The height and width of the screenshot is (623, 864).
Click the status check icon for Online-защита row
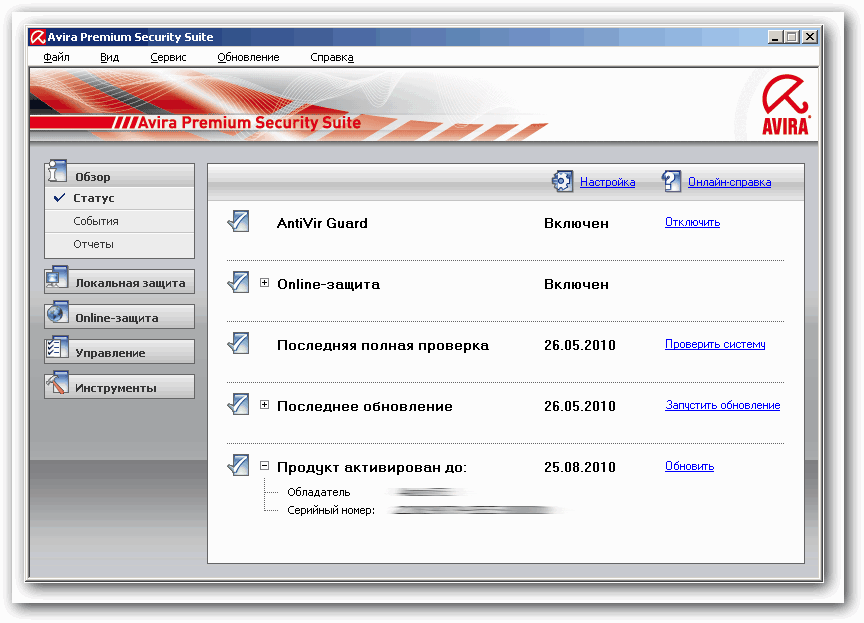click(238, 283)
